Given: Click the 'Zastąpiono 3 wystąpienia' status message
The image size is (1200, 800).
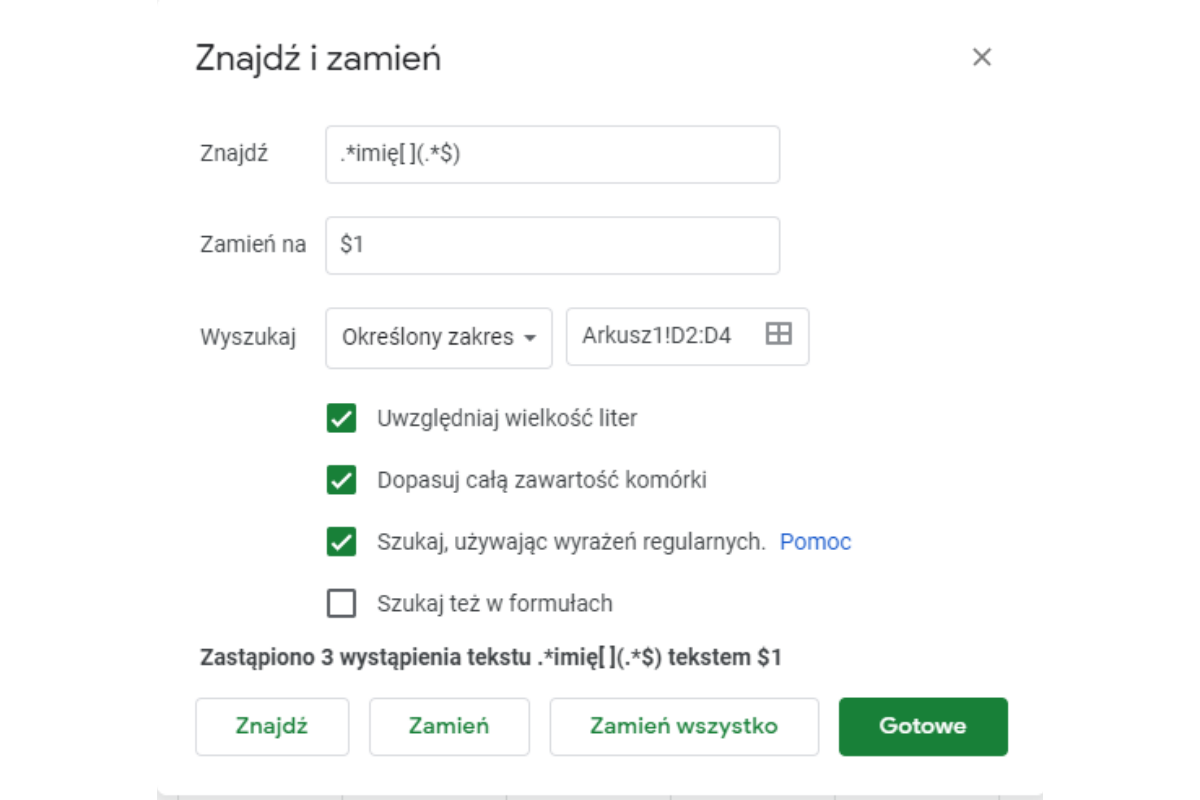Looking at the screenshot, I should (491, 658).
